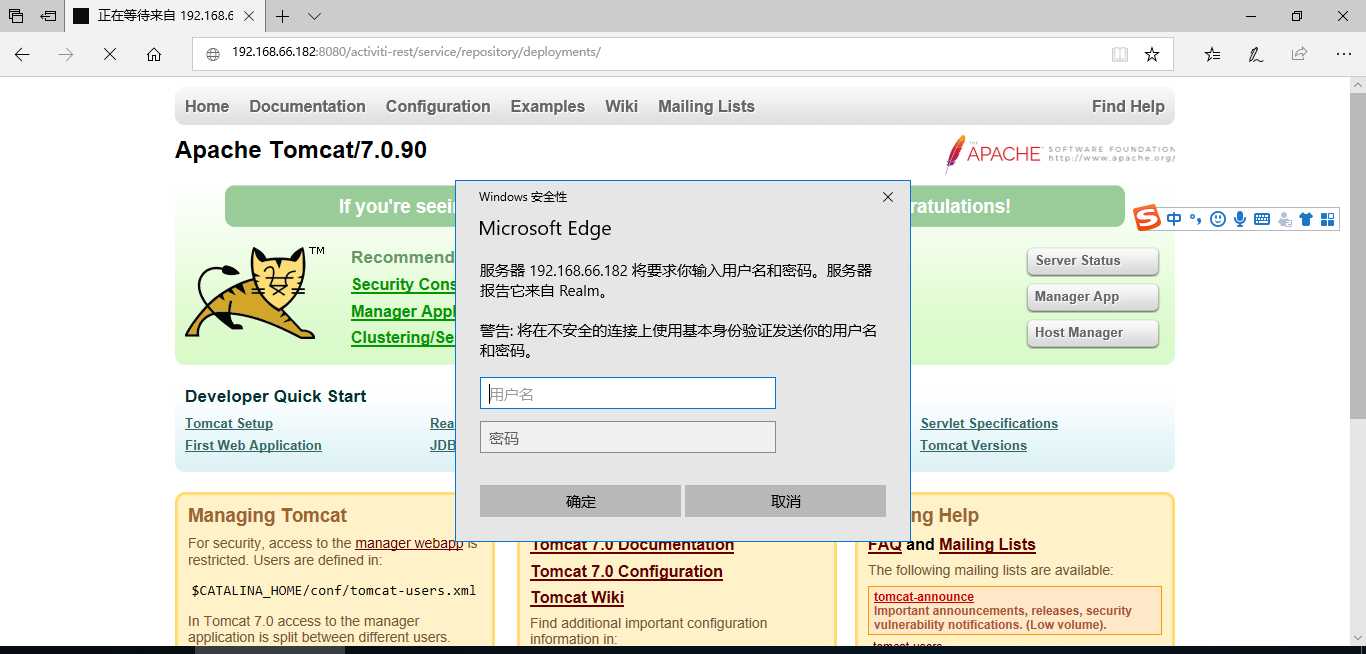Add this page to favorites star
This screenshot has width=1366, height=654.
1152,54
